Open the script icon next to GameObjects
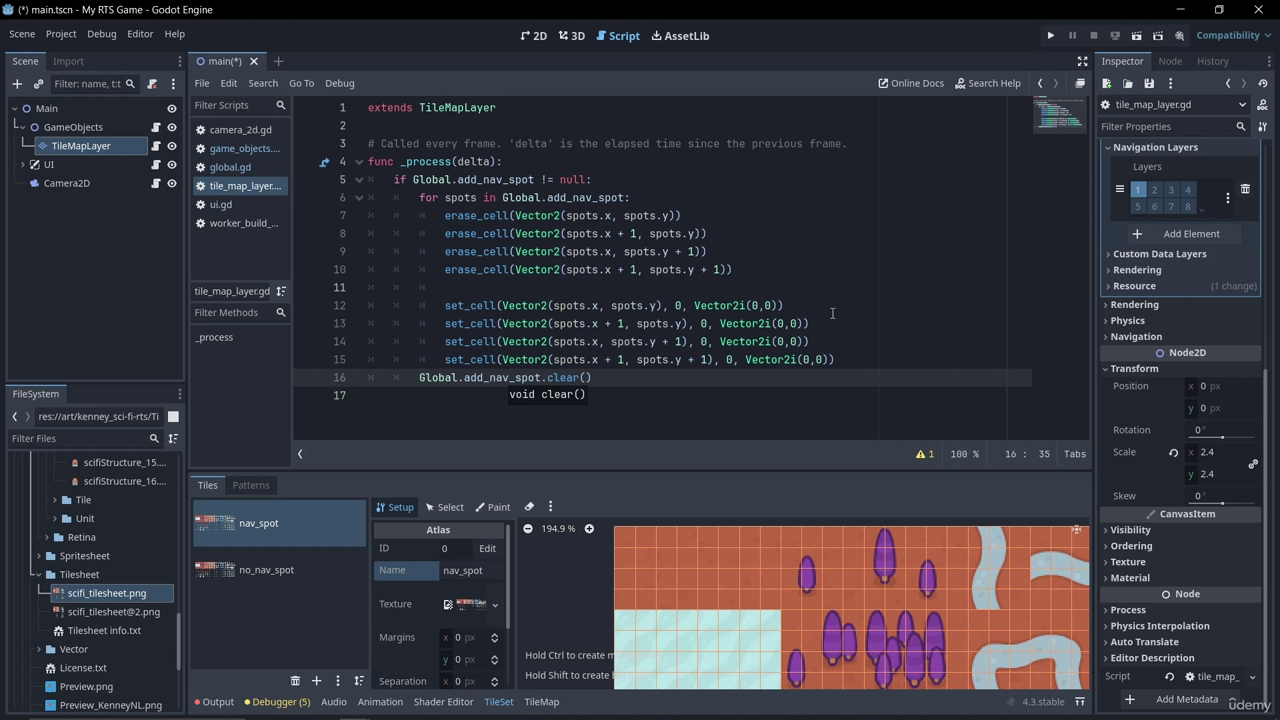The image size is (1280, 720). pyautogui.click(x=156, y=127)
